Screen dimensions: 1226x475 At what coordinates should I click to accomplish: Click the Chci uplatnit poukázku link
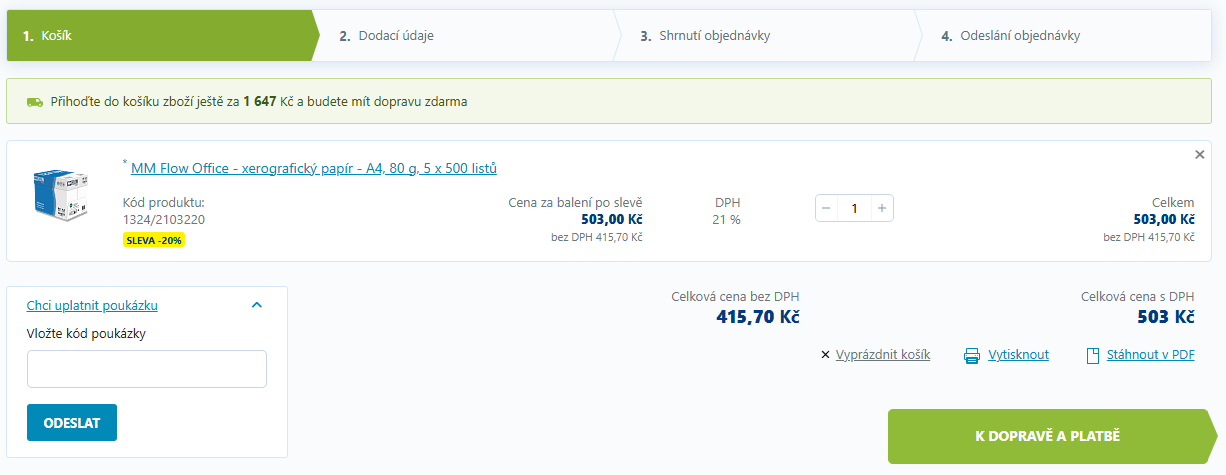pos(92,306)
